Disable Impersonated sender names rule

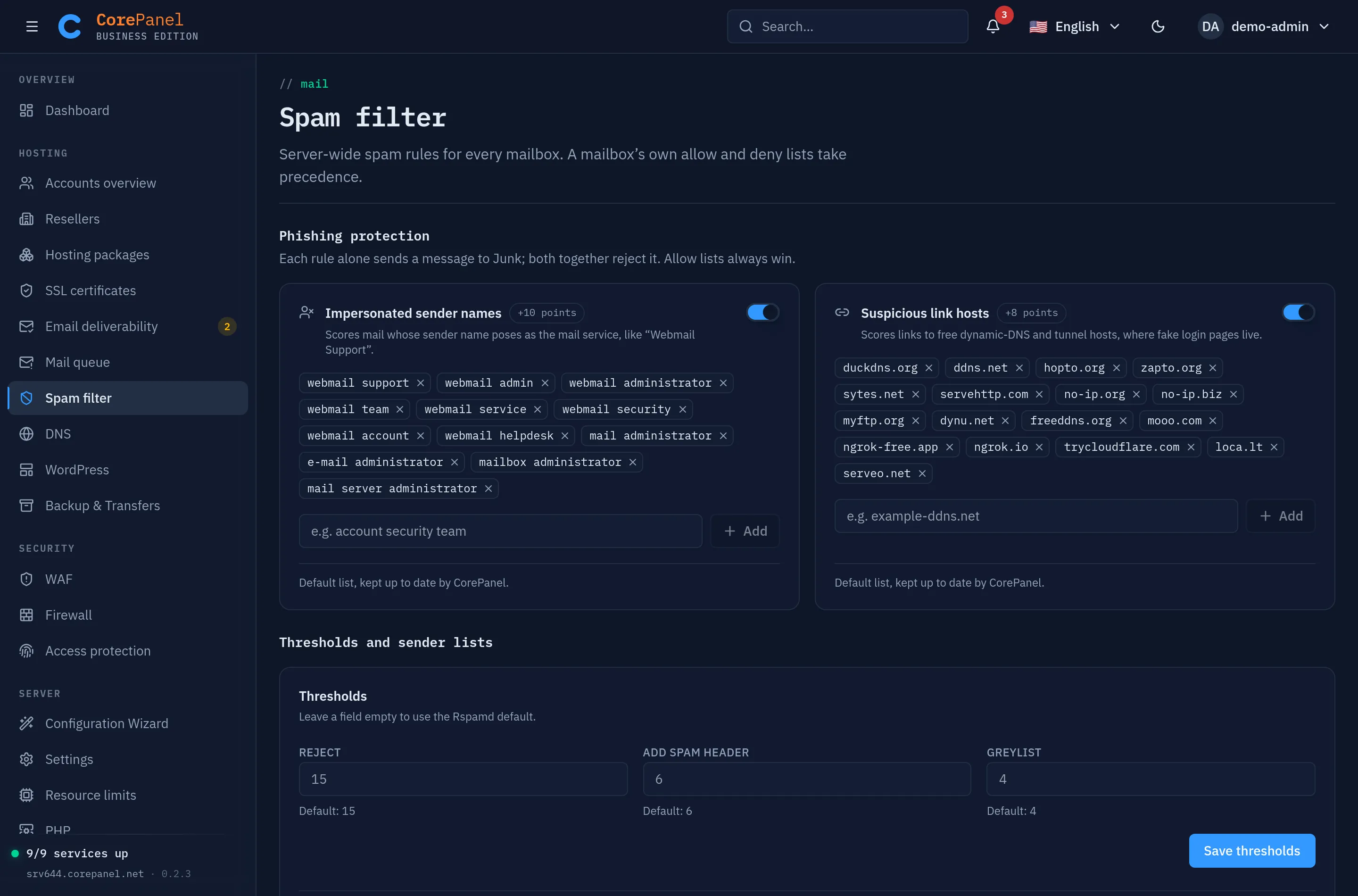763,313
